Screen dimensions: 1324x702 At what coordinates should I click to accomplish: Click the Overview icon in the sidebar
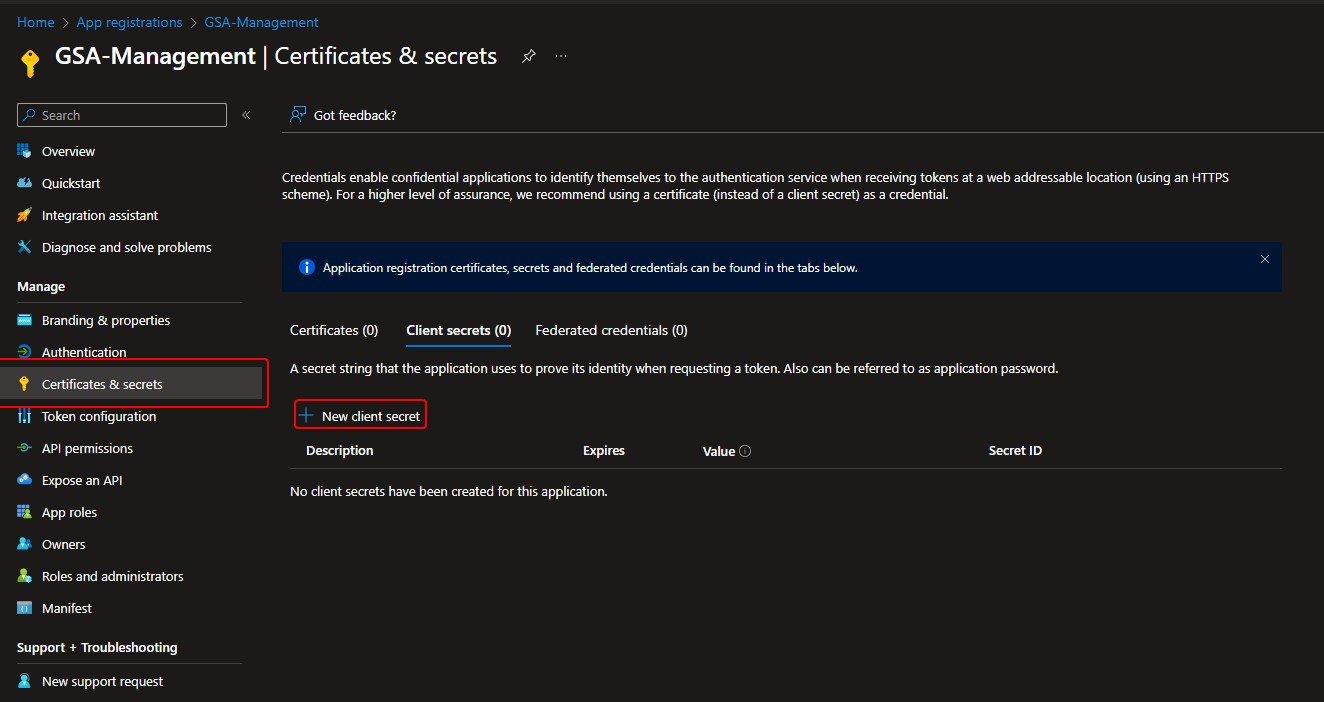click(25, 151)
